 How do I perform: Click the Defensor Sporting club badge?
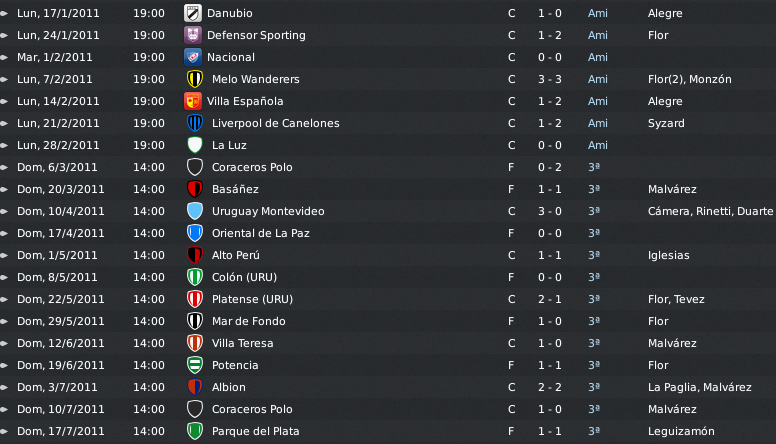click(x=193, y=35)
